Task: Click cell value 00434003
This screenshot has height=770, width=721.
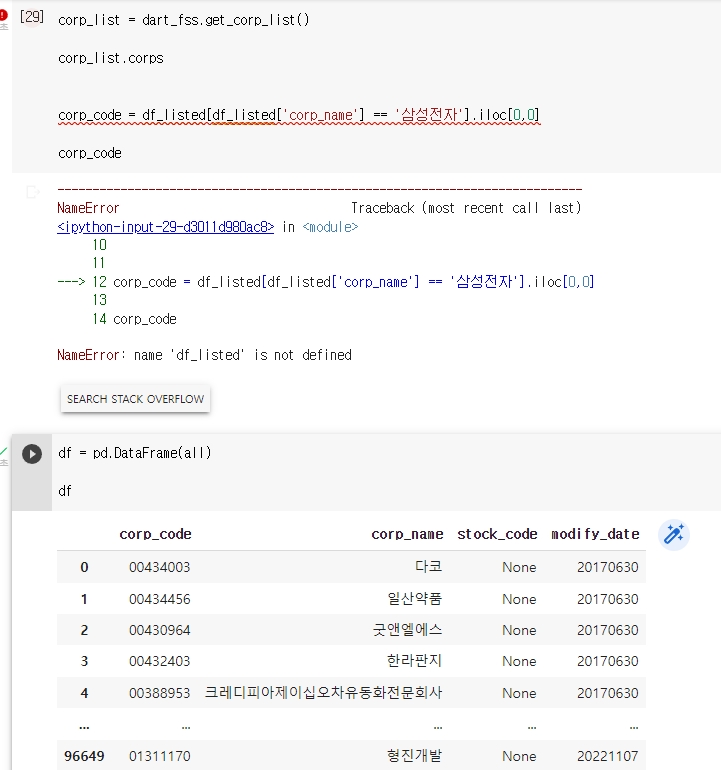Action: tap(160, 567)
